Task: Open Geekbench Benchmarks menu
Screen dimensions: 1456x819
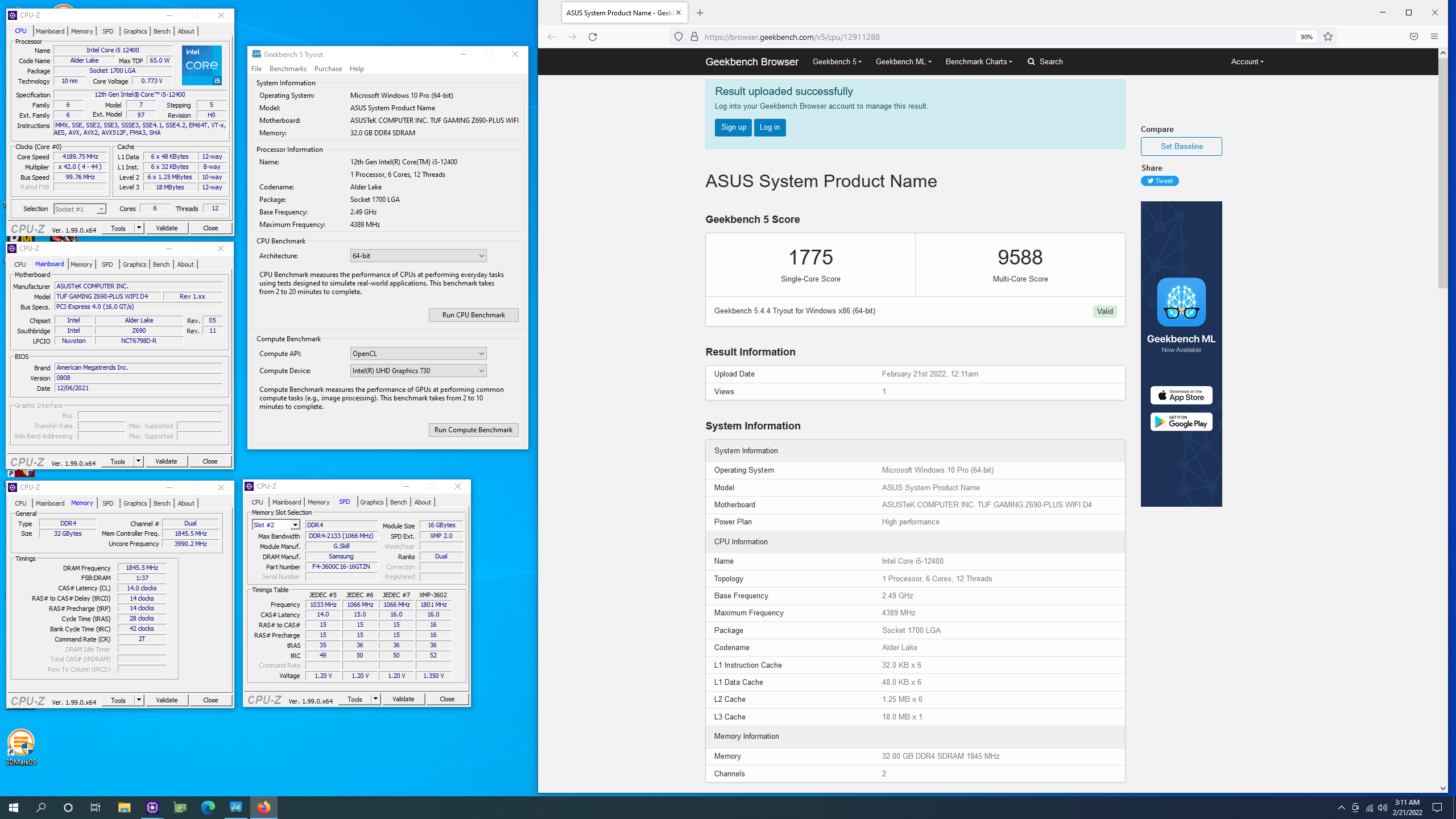Action: click(288, 69)
